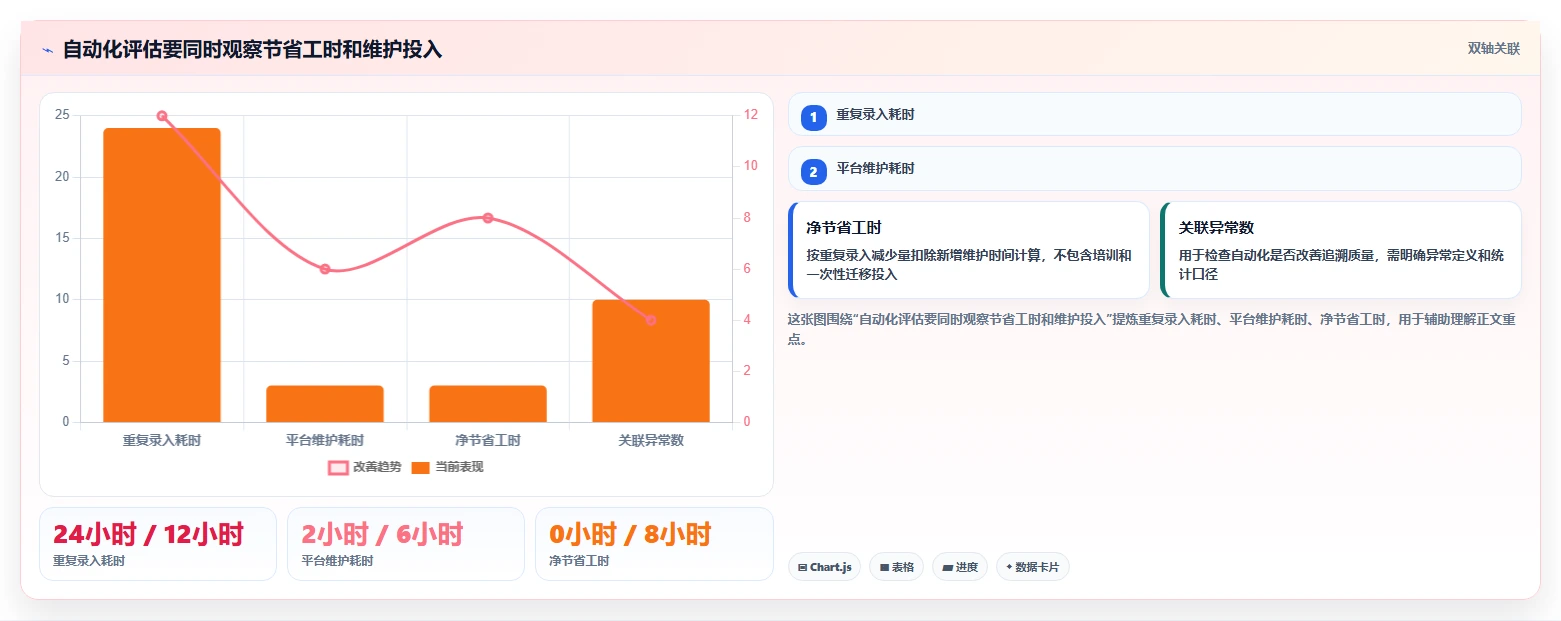Click the 进度 tag icon
1561x621 pixels.
[x=947, y=567]
